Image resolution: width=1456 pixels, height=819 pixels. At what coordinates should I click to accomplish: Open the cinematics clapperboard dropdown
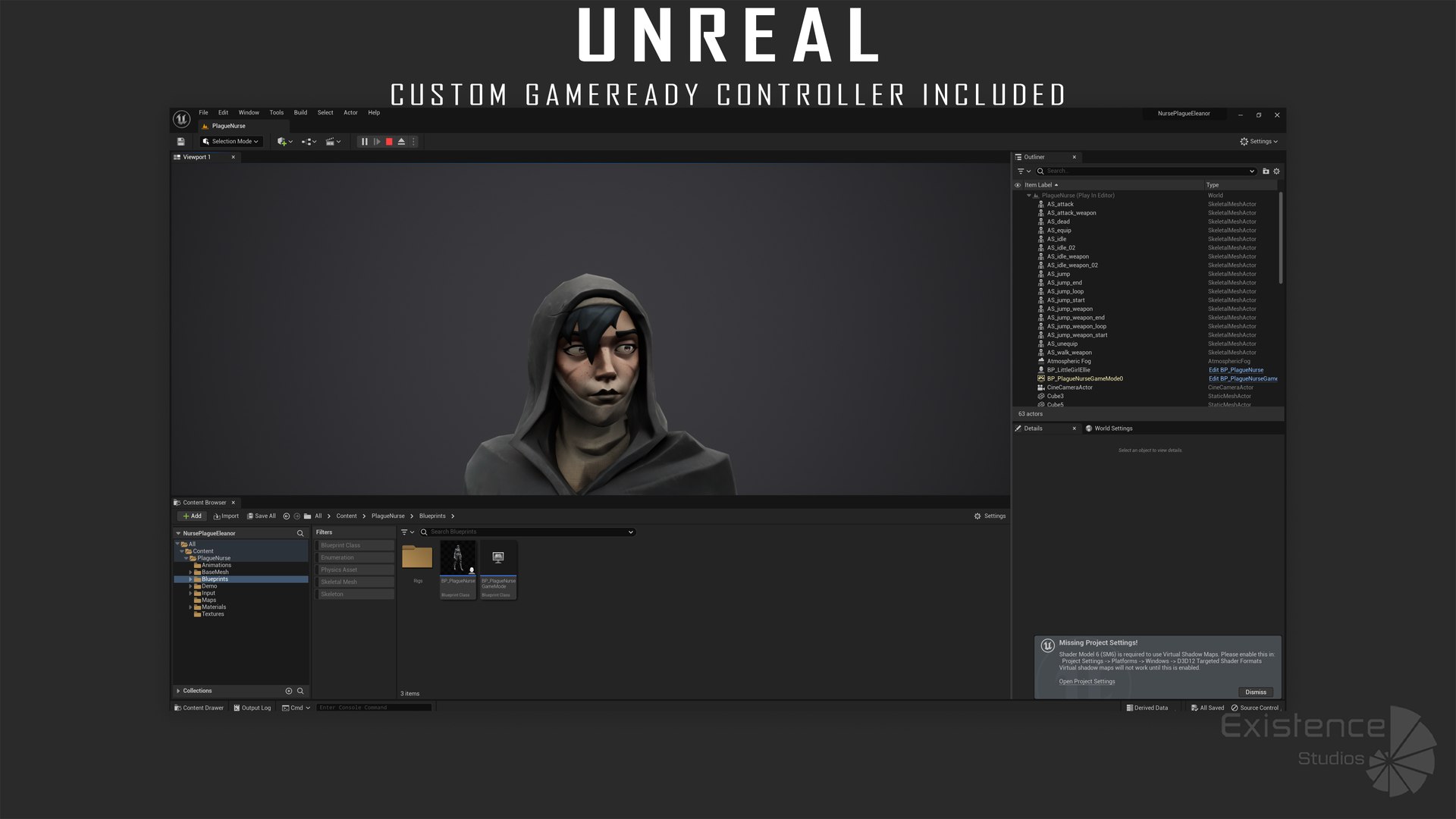[333, 142]
